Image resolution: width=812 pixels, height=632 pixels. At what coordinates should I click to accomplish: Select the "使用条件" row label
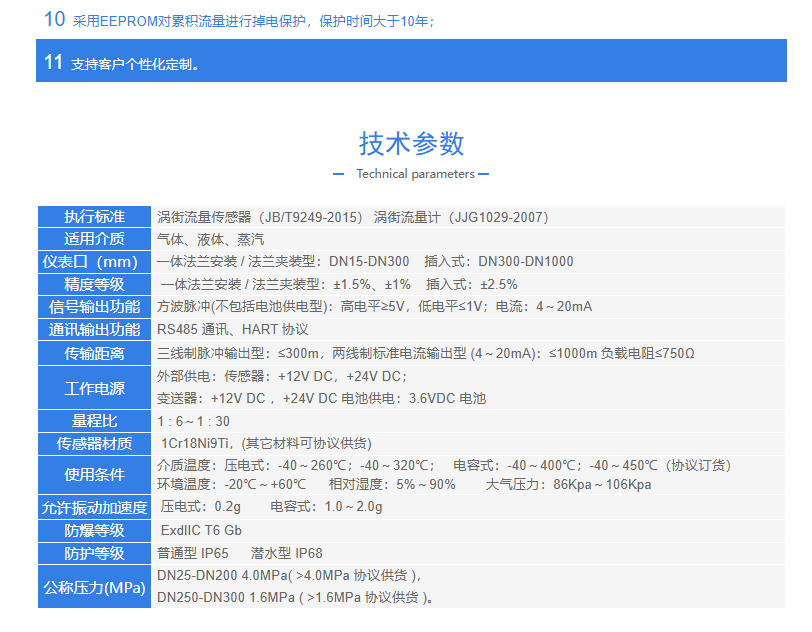coord(95,474)
